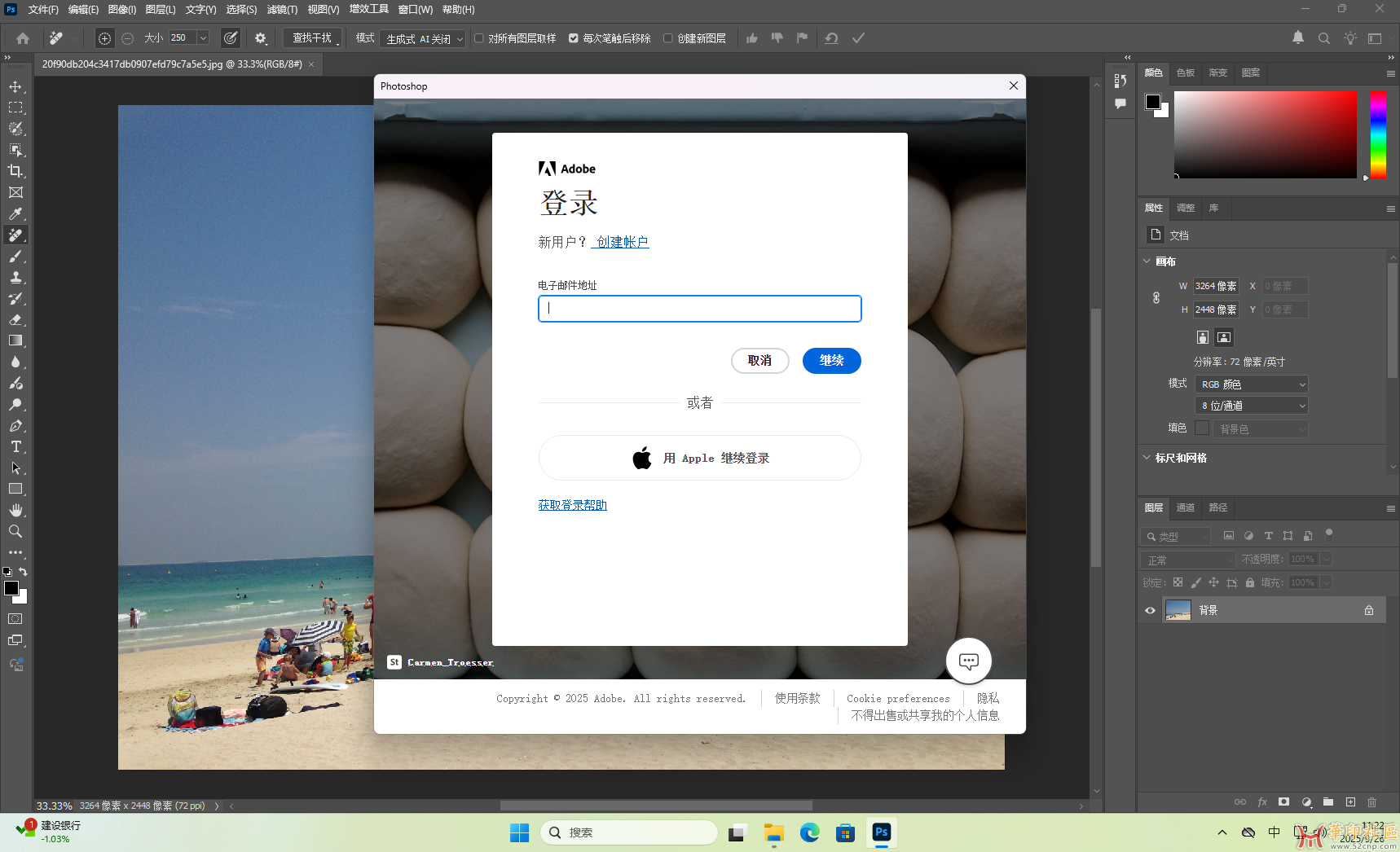Select the Path Selection tool
Screen dimensions: 1400x852
pos(15,468)
